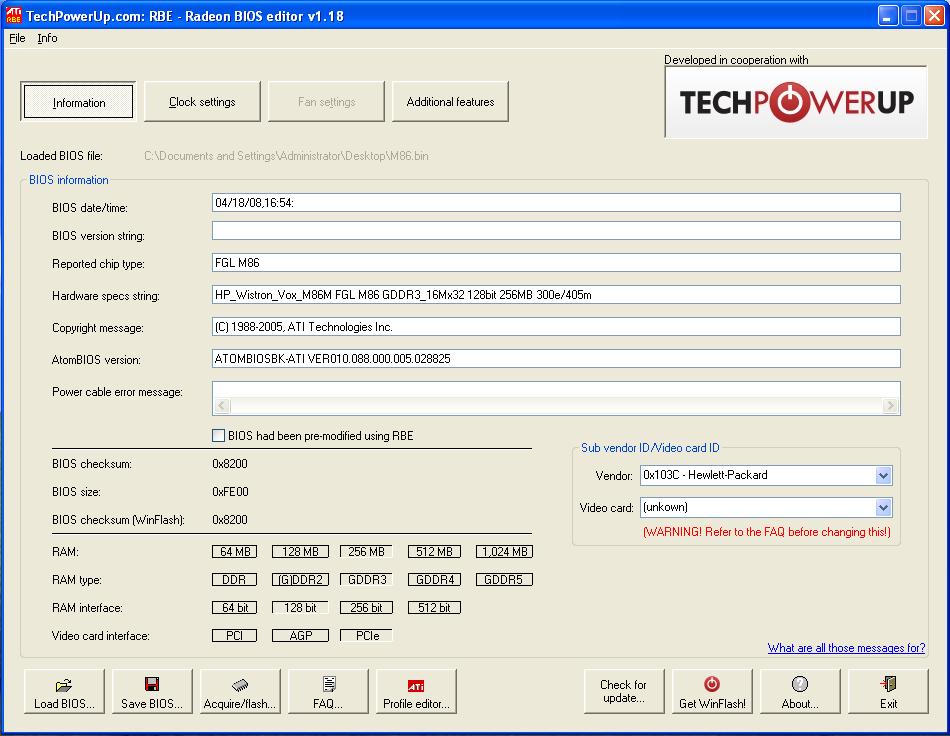Click the 64 bit RAM interface indicator
950x736 pixels.
click(x=234, y=608)
